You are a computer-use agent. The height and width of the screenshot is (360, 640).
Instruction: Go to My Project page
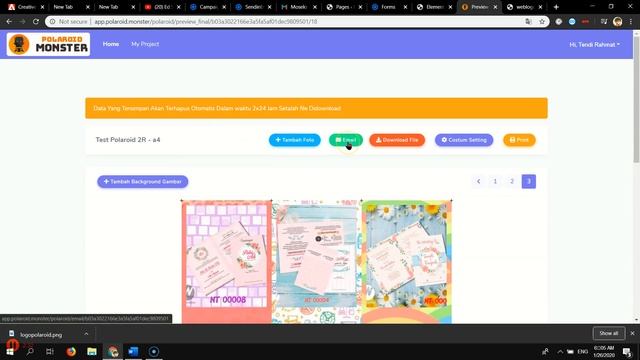[x=145, y=44]
